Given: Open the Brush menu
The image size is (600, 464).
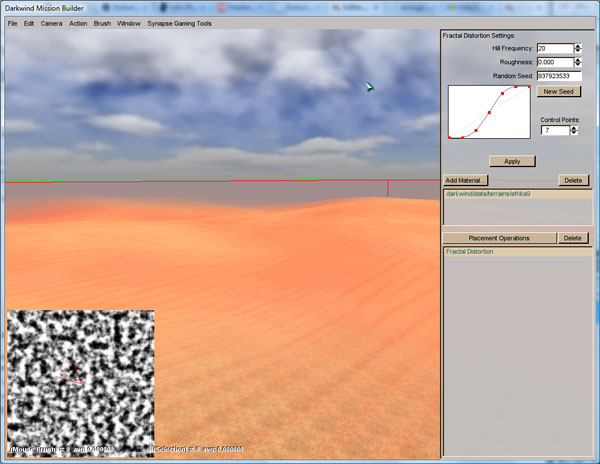Looking at the screenshot, I should click(x=102, y=22).
